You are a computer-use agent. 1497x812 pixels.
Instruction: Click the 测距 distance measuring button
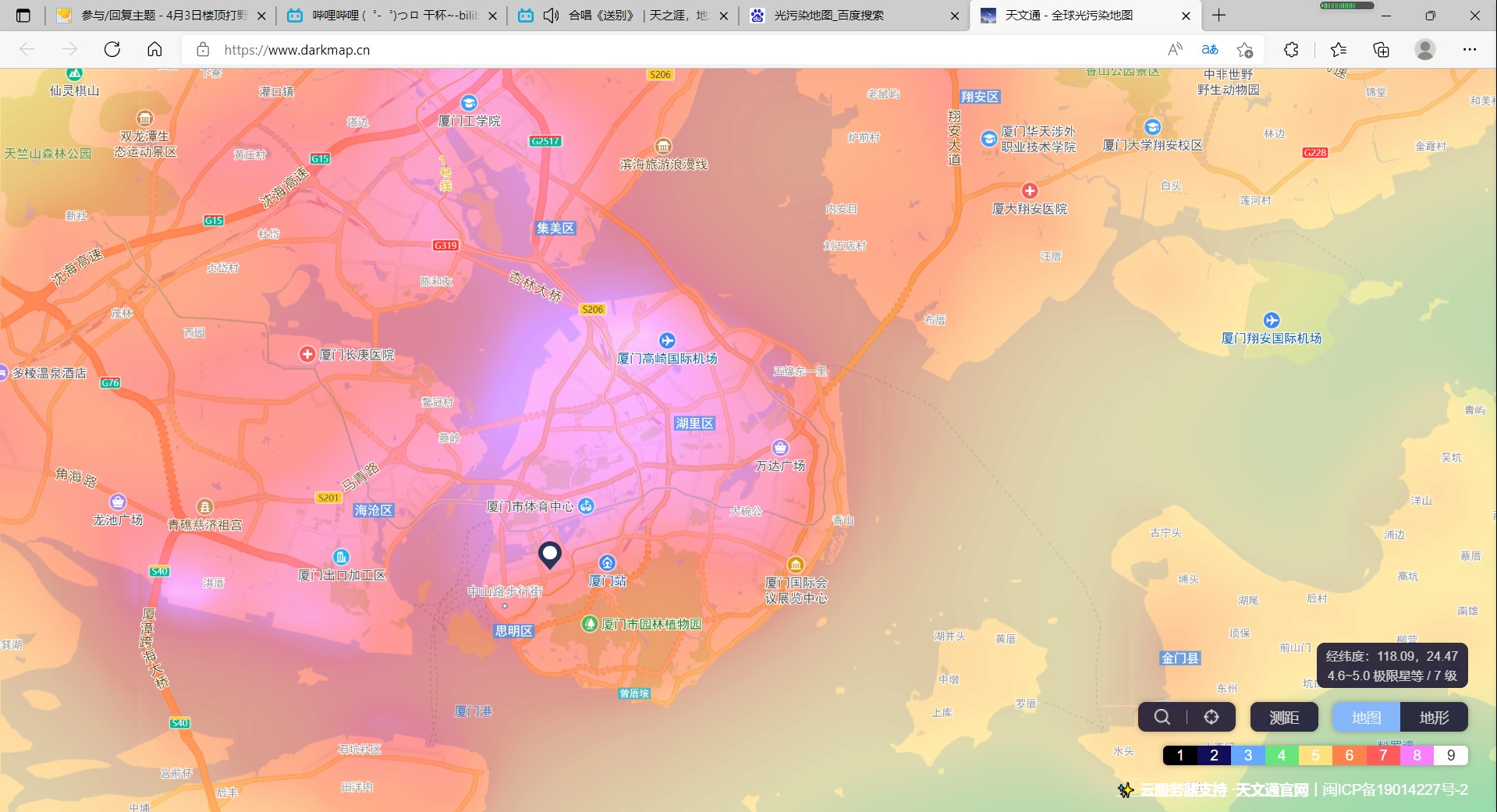pos(1283,717)
